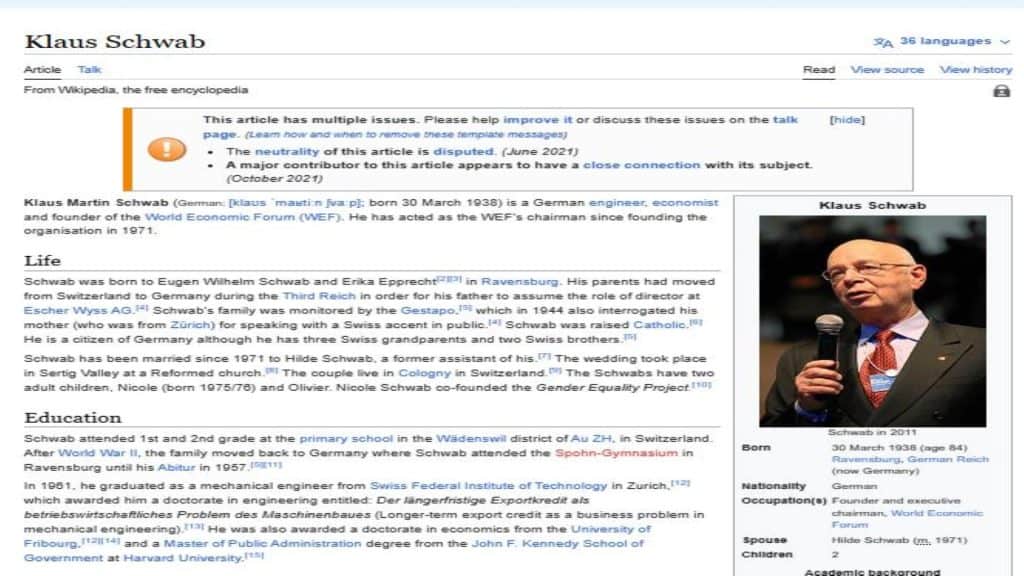Click the language translation icon
This screenshot has width=1024, height=576.
click(882, 42)
